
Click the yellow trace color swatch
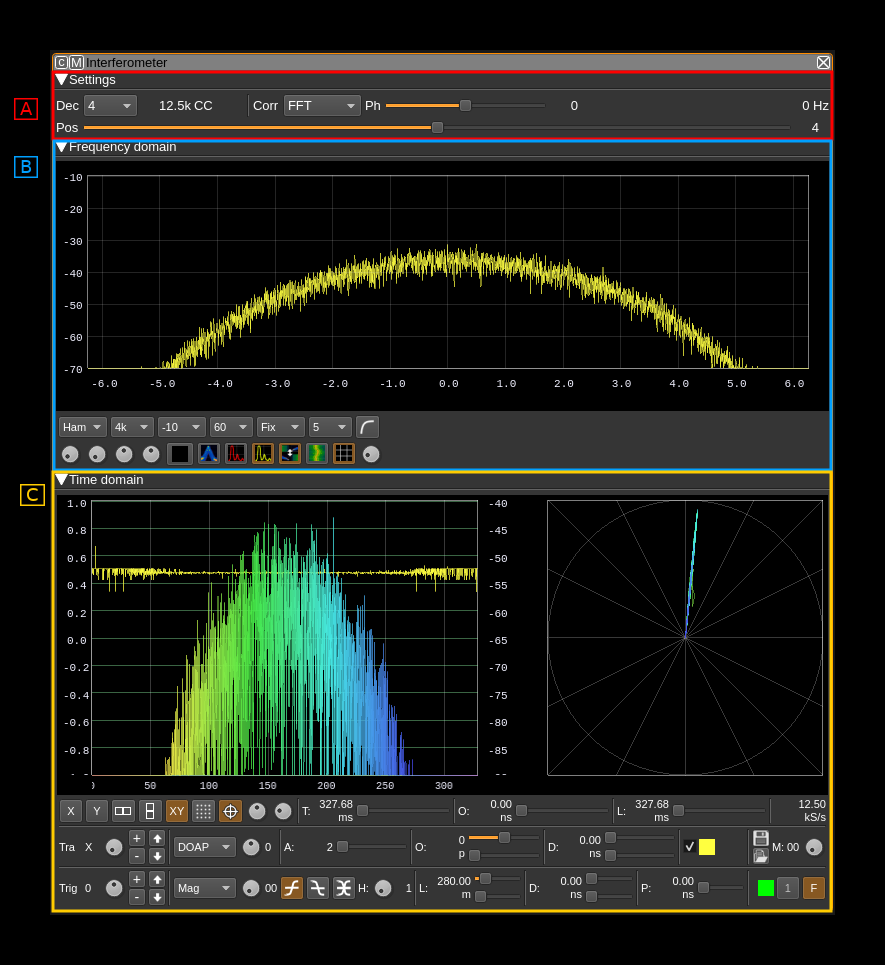point(707,847)
